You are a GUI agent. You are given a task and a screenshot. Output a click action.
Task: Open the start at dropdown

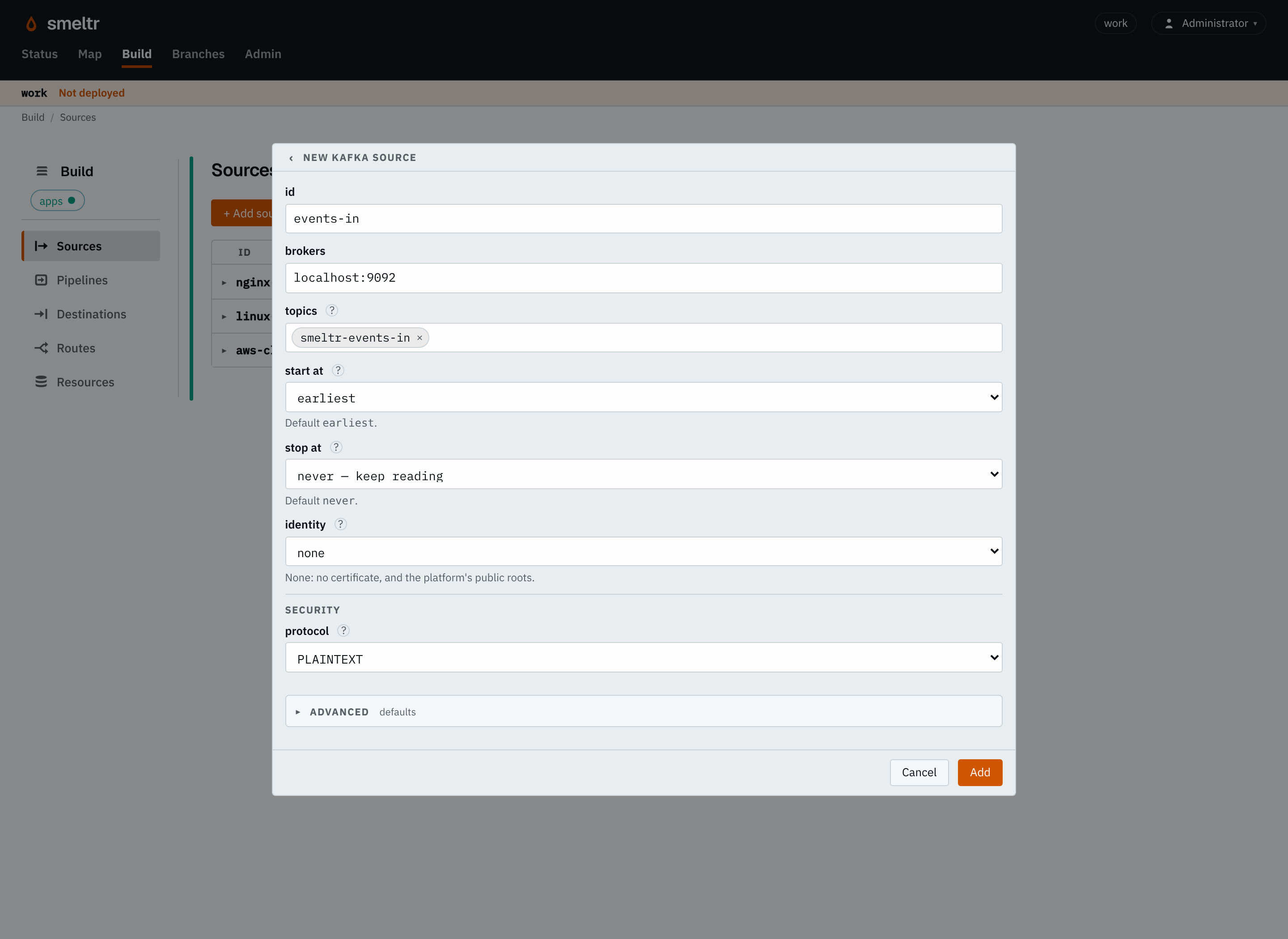(x=644, y=398)
